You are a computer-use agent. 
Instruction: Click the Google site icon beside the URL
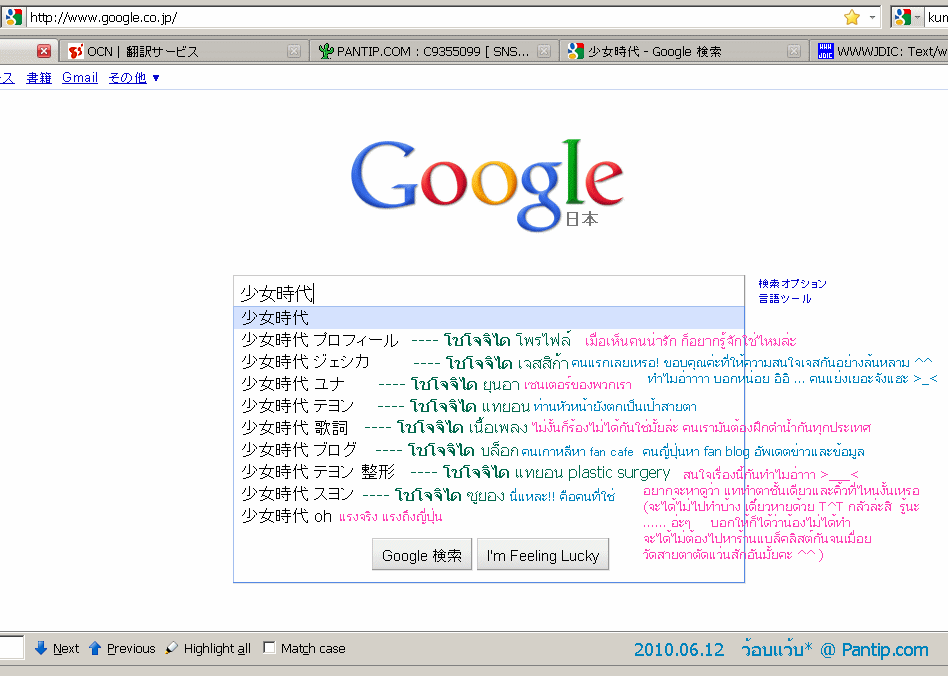pos(14,17)
